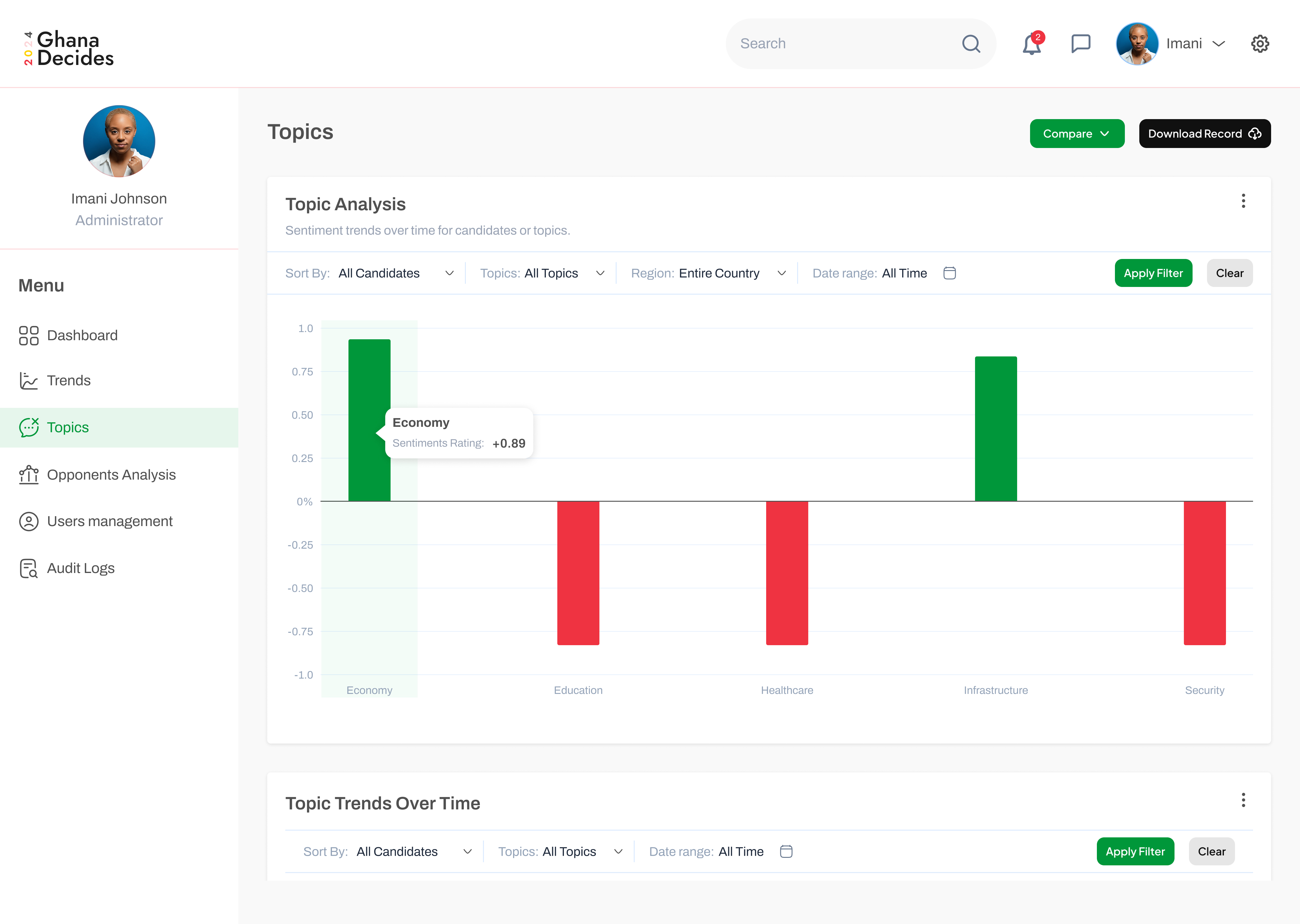Image resolution: width=1300 pixels, height=924 pixels.
Task: Open Topic Analysis three-dot options menu
Action: 1243,201
